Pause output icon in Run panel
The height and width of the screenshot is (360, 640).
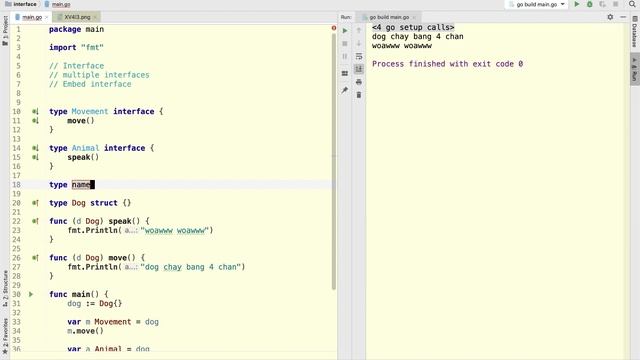tap(345, 56)
